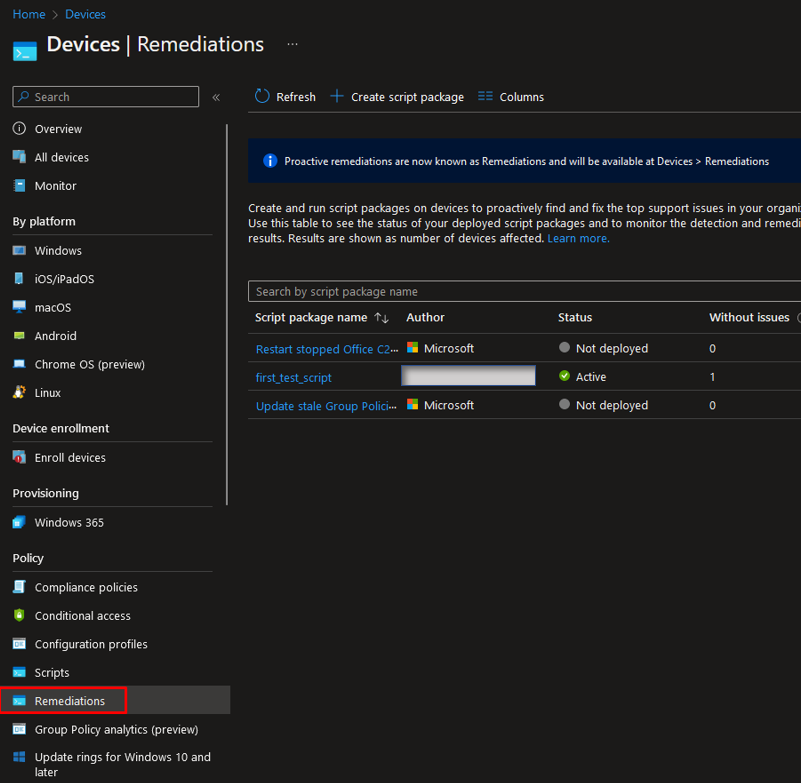Click the Author column header

coord(425,317)
